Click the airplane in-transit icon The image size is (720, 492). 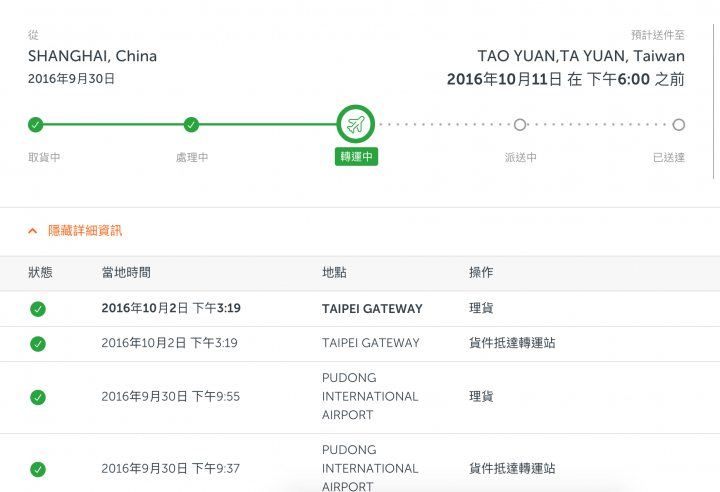click(356, 124)
